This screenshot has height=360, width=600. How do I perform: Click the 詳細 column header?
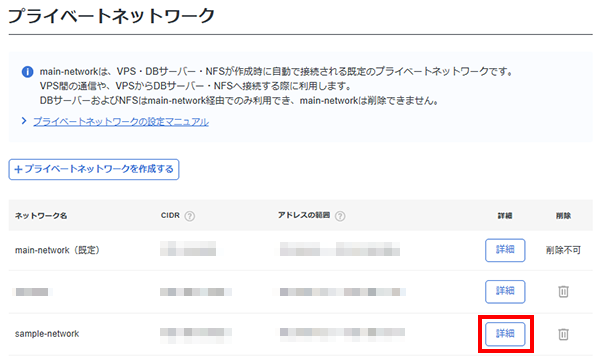pos(505,216)
